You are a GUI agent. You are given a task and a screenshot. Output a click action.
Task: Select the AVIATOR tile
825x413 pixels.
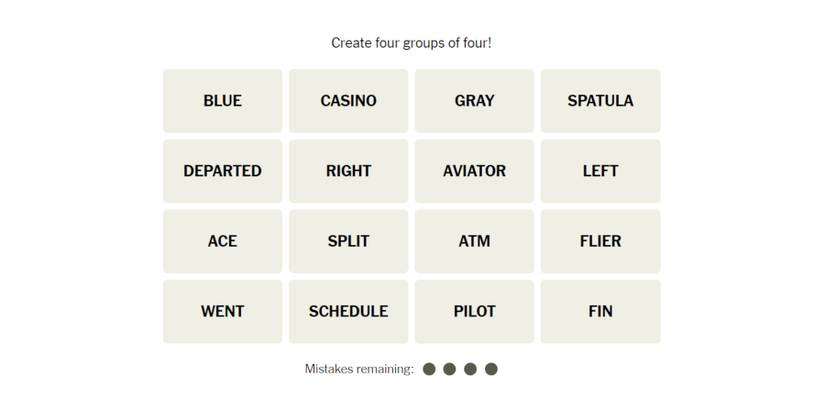pos(474,171)
